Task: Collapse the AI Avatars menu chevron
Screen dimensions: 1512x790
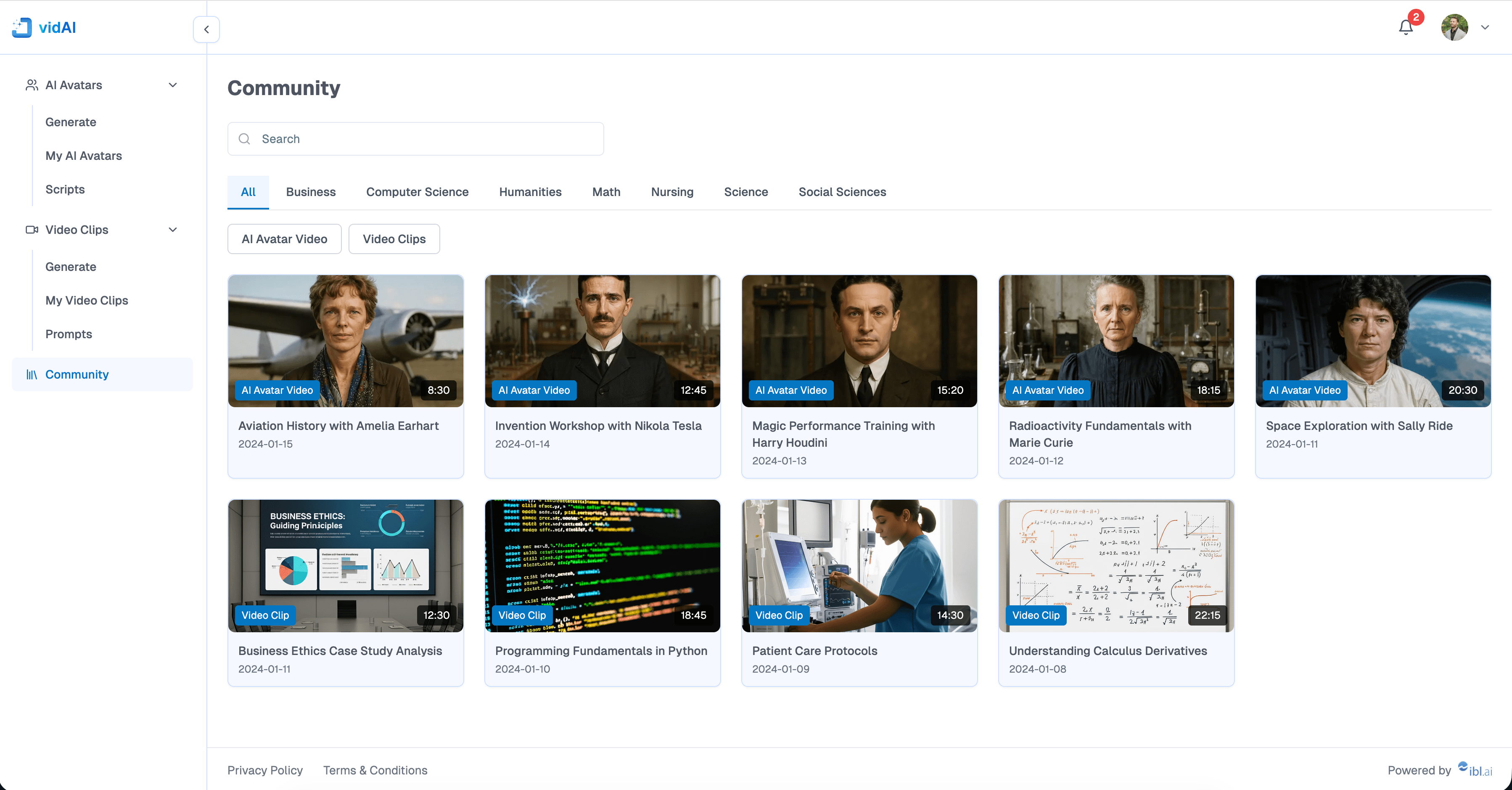Action: click(x=172, y=85)
